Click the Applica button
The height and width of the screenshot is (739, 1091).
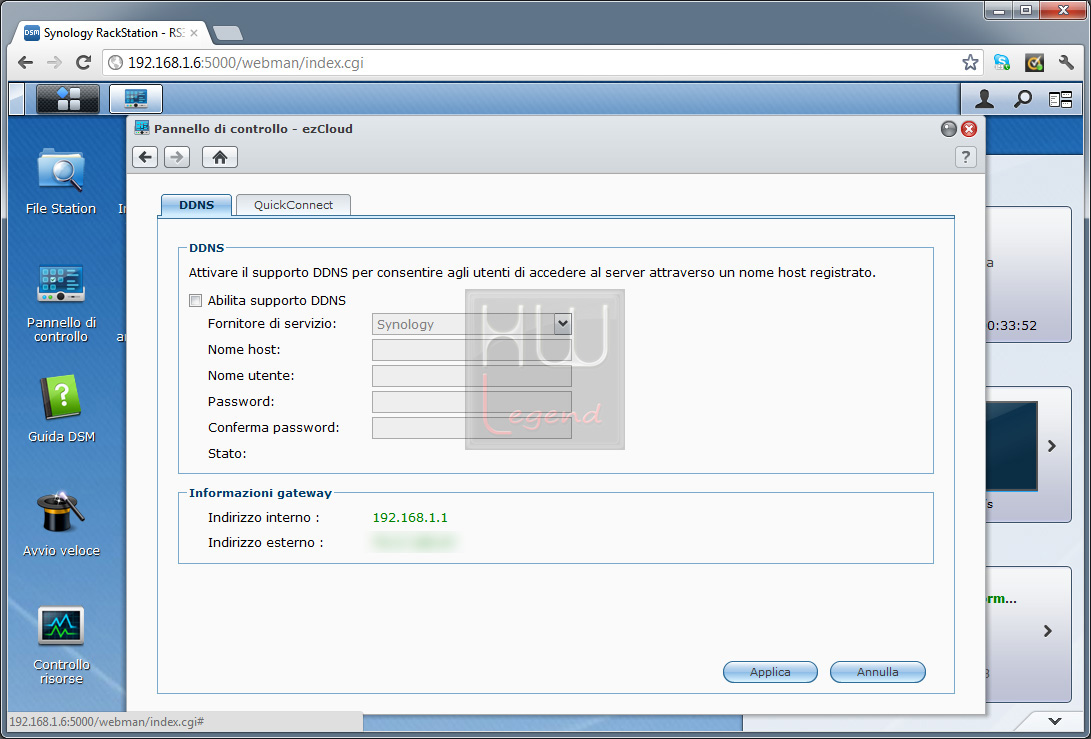(x=770, y=672)
